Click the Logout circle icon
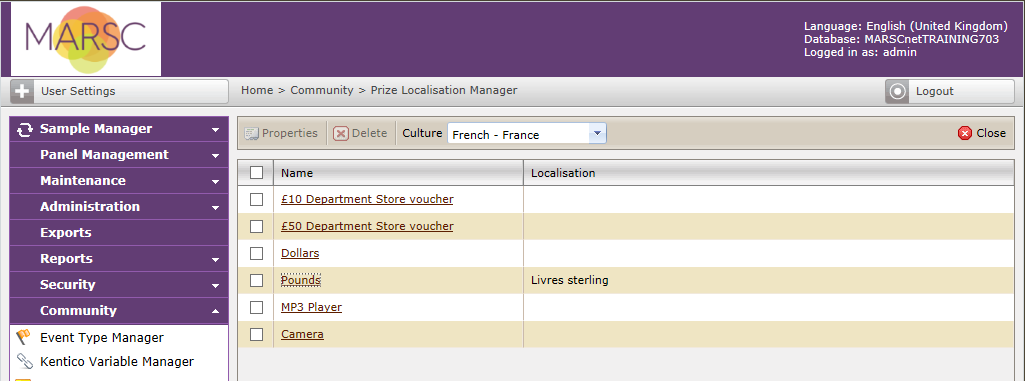 coord(897,91)
